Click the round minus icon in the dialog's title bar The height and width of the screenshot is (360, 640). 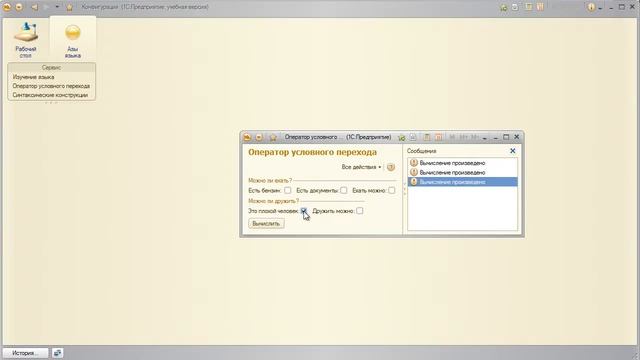(x=259, y=137)
